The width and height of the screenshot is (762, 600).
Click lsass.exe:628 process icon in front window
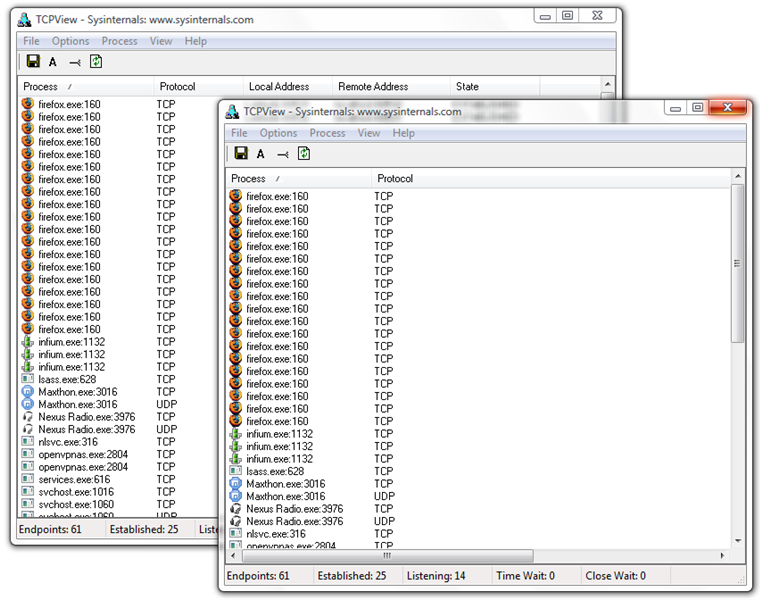tap(236, 471)
